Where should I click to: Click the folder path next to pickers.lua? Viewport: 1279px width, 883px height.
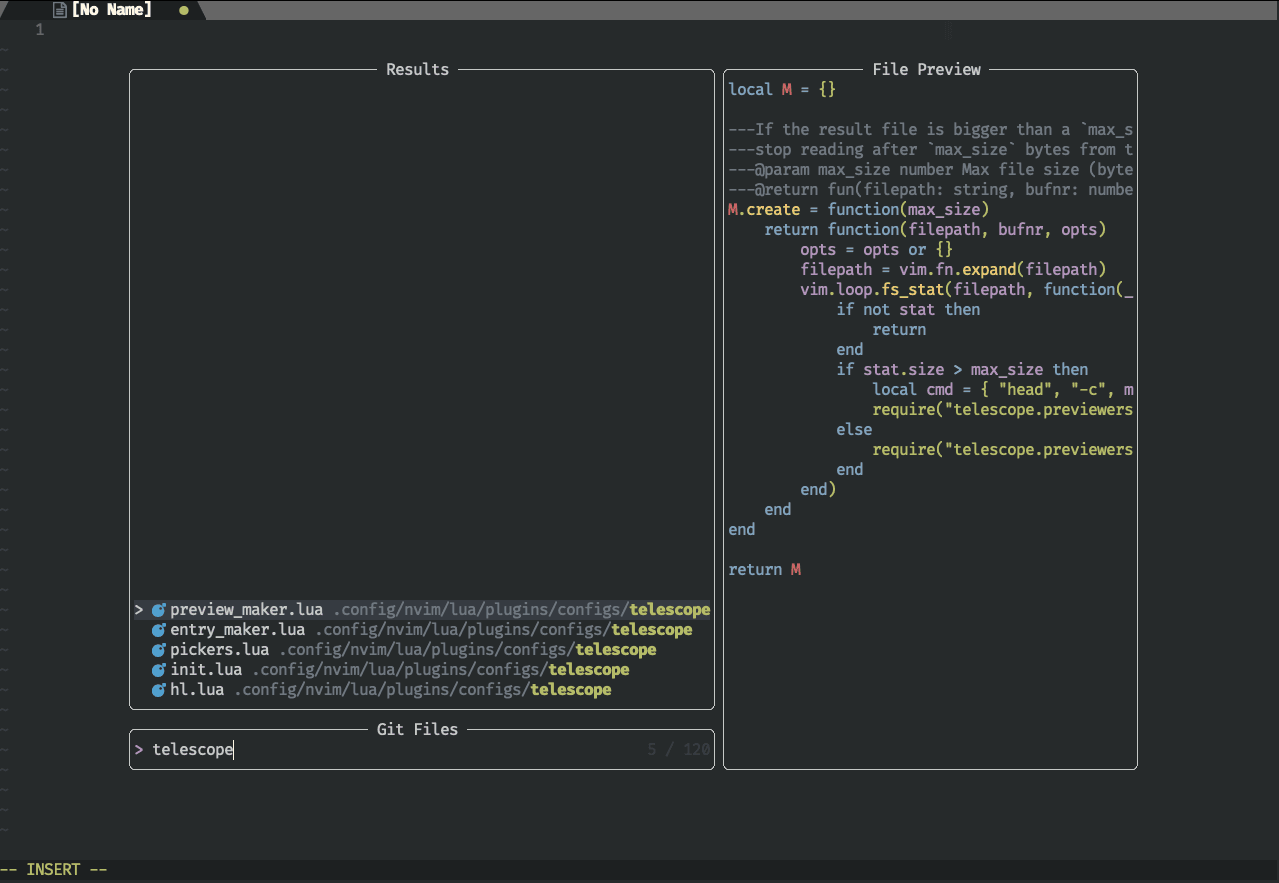click(468, 650)
